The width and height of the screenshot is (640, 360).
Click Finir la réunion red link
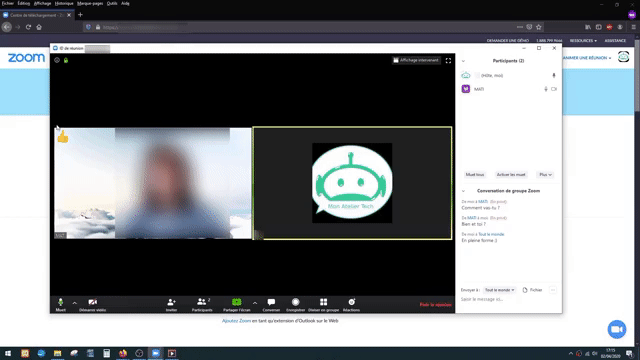(x=436, y=305)
